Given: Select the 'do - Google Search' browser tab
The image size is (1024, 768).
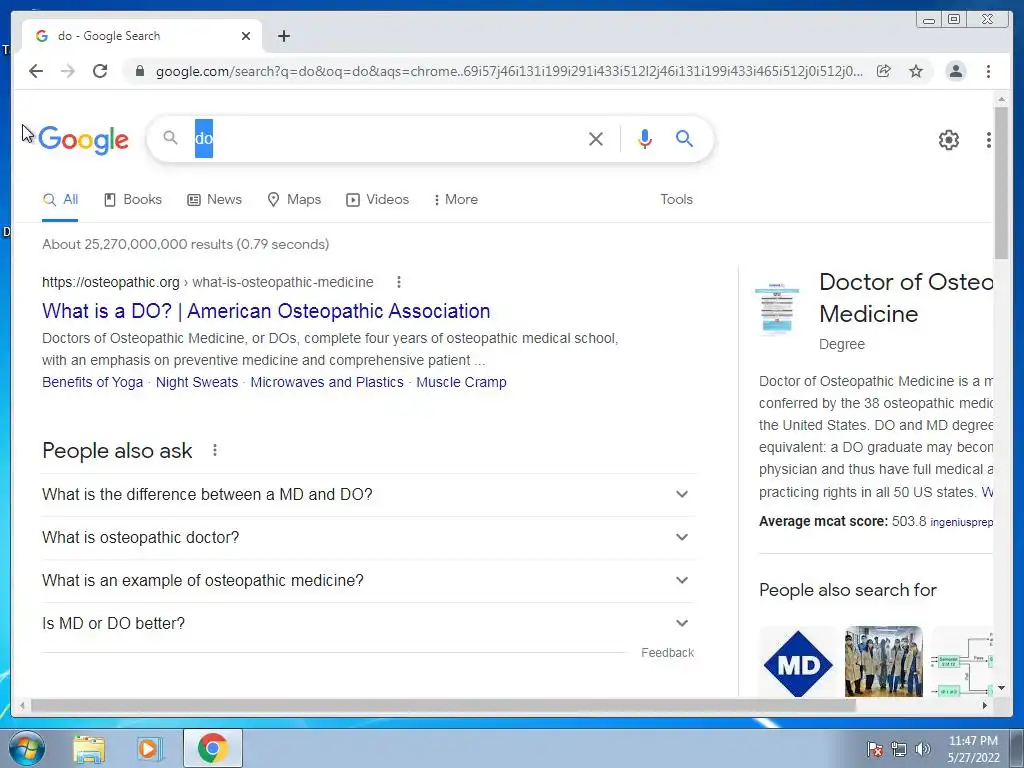Looking at the screenshot, I should [142, 36].
